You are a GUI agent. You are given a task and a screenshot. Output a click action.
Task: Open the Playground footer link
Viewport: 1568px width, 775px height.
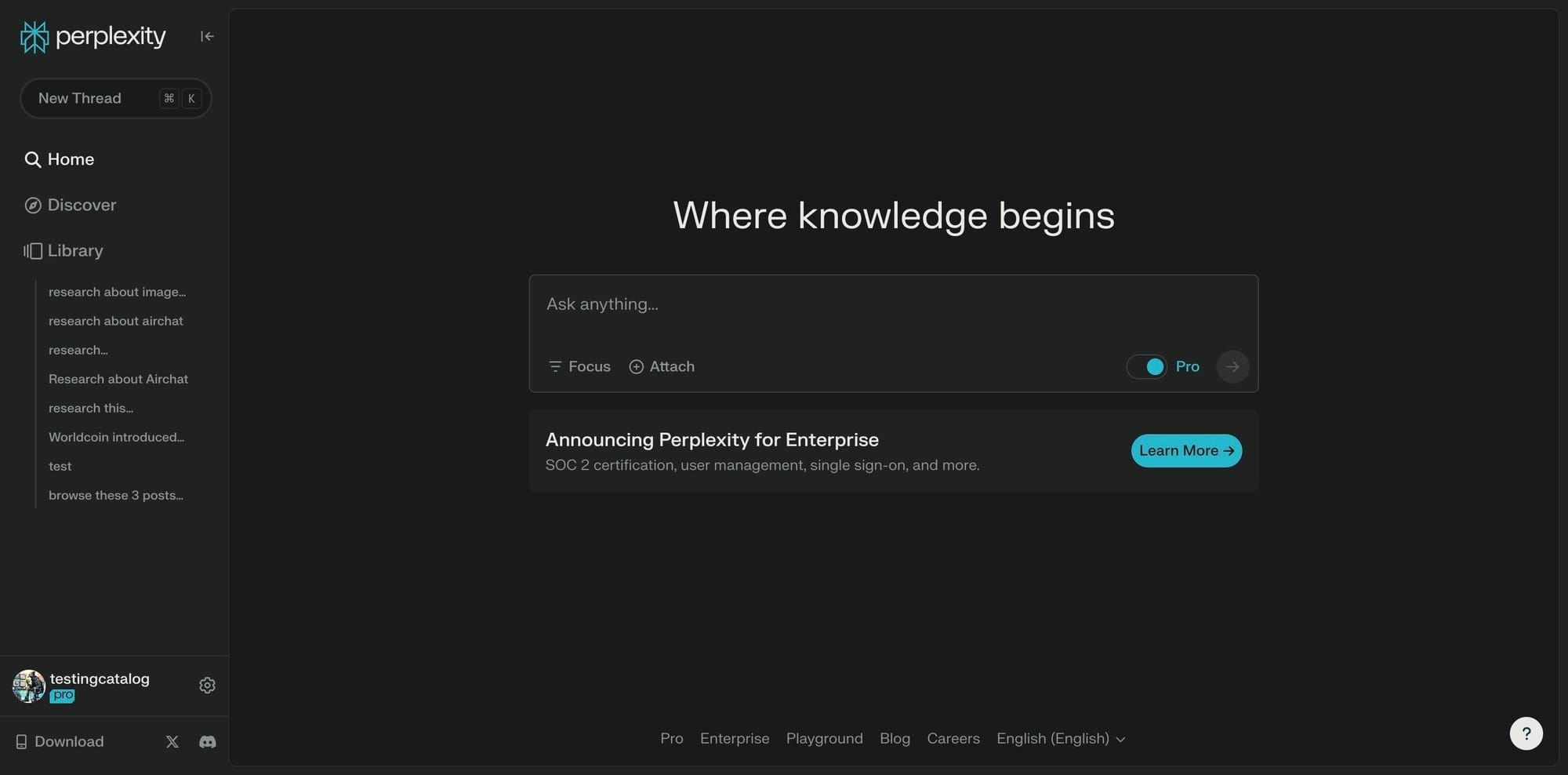coord(824,738)
